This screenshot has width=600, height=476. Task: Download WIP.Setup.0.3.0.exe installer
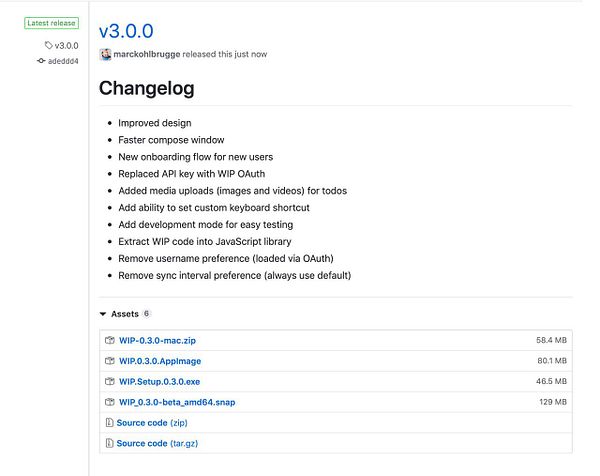pos(166,382)
